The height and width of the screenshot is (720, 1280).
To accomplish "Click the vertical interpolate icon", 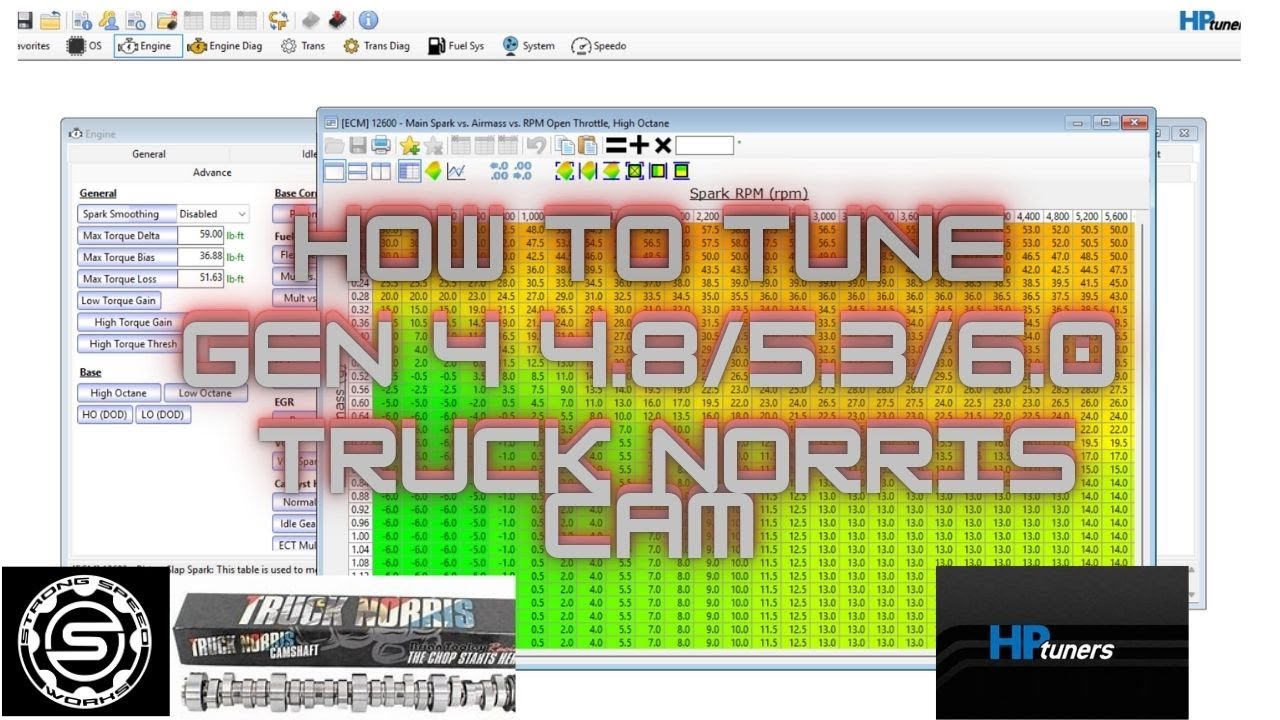I will (x=611, y=171).
